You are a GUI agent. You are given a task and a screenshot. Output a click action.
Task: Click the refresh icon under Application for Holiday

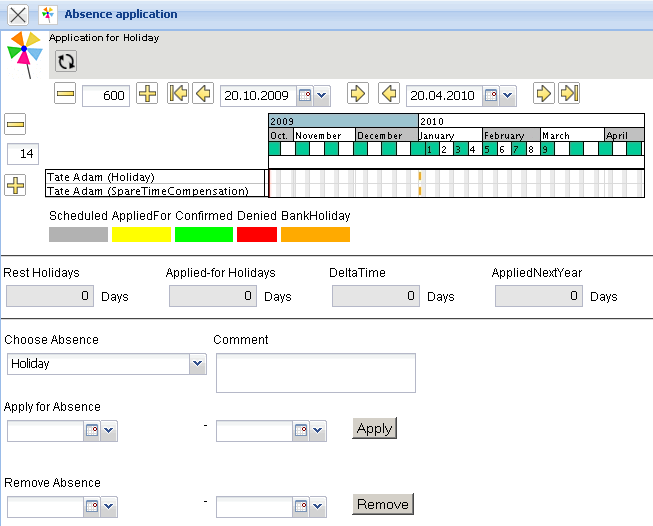[66, 62]
